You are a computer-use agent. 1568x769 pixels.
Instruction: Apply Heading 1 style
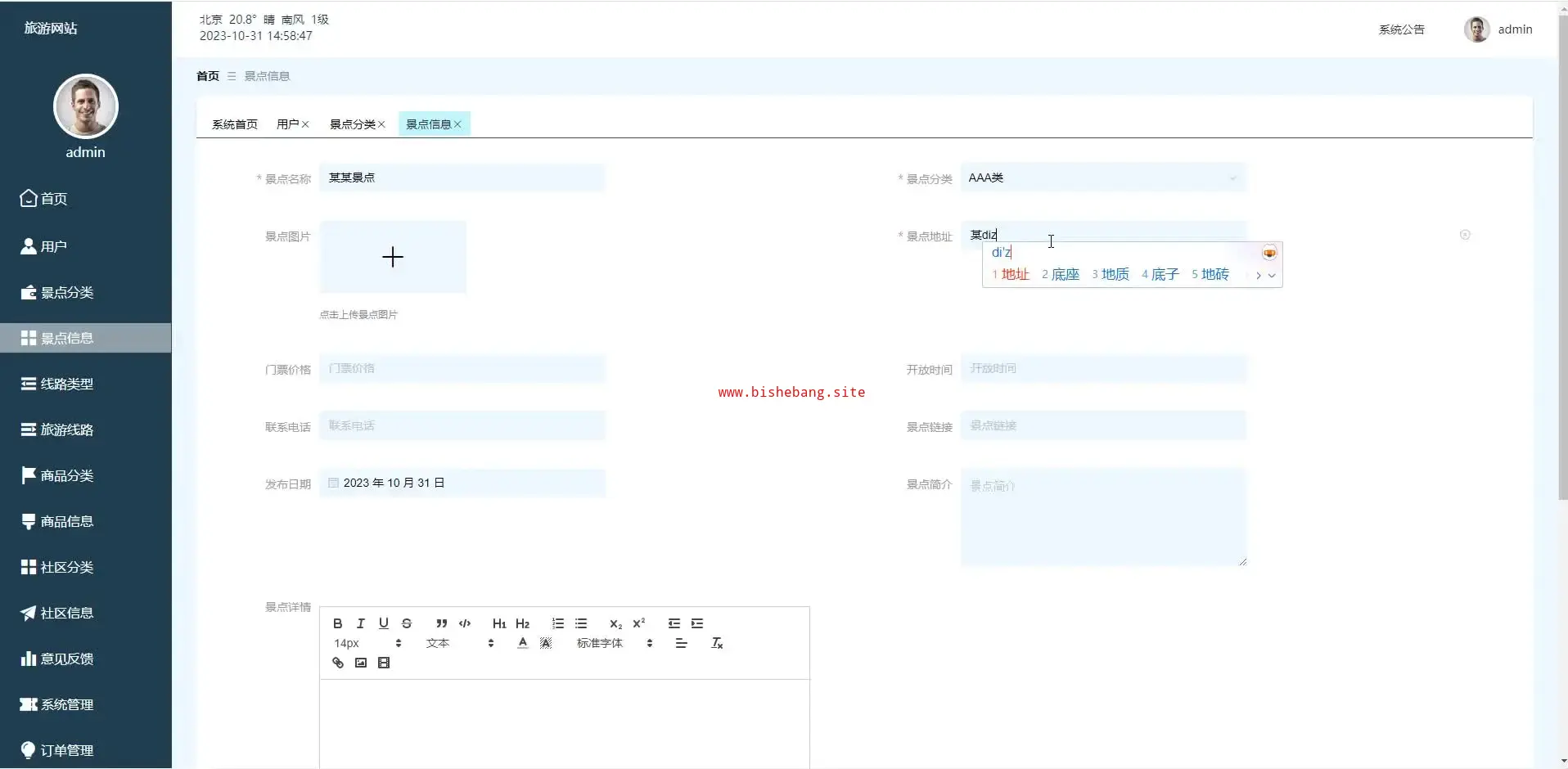pyautogui.click(x=499, y=623)
